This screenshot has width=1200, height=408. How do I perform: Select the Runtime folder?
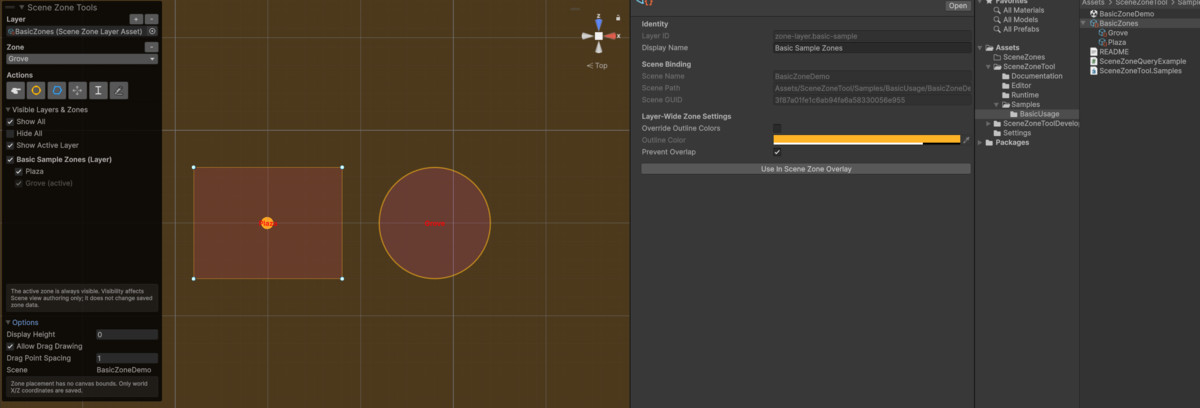coord(1020,95)
